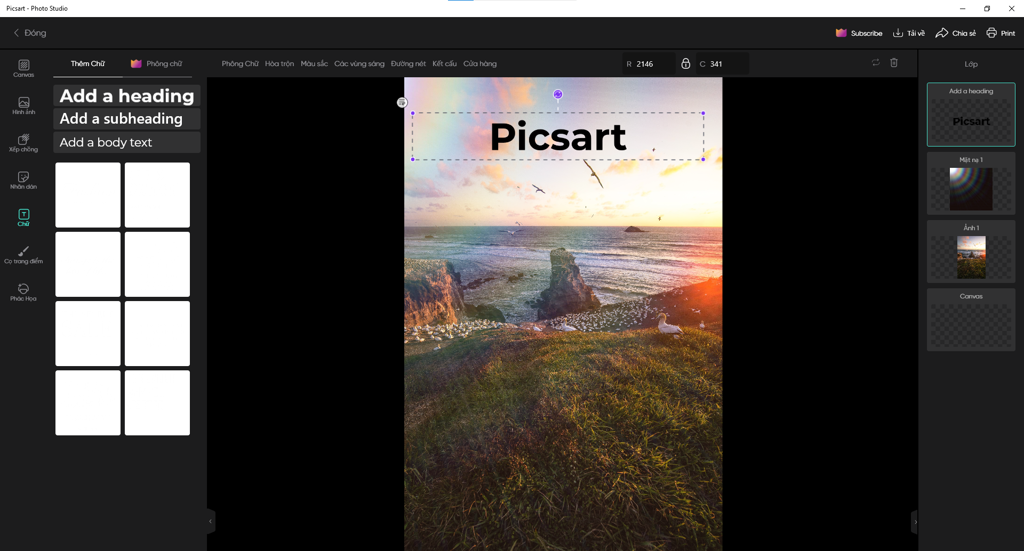Select the Xếp chồng (overlay) tool
This screenshot has width=1024, height=551.
coord(24,143)
